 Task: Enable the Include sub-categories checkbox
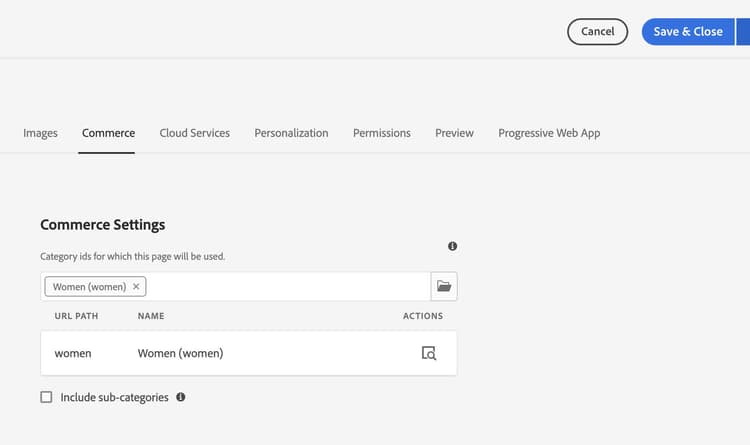click(x=46, y=397)
